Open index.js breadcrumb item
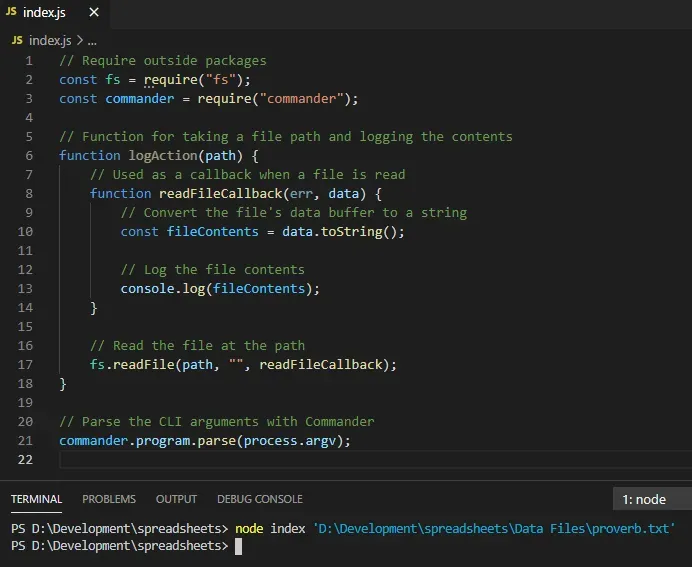 pos(50,41)
